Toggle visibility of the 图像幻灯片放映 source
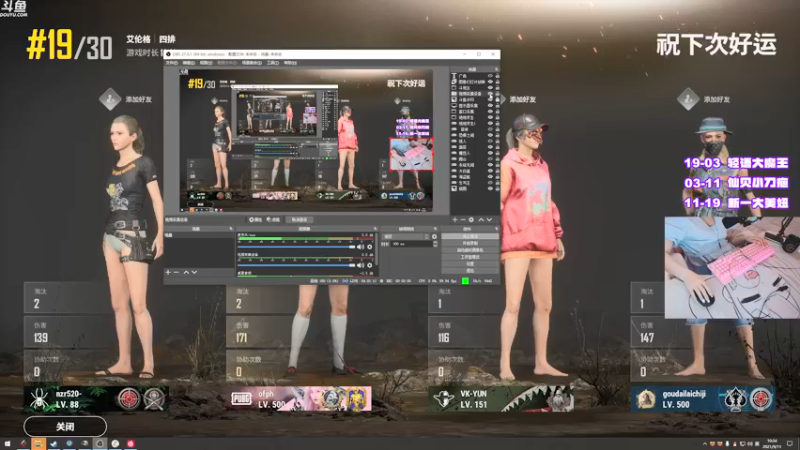This screenshot has height=450, width=800. point(490,82)
